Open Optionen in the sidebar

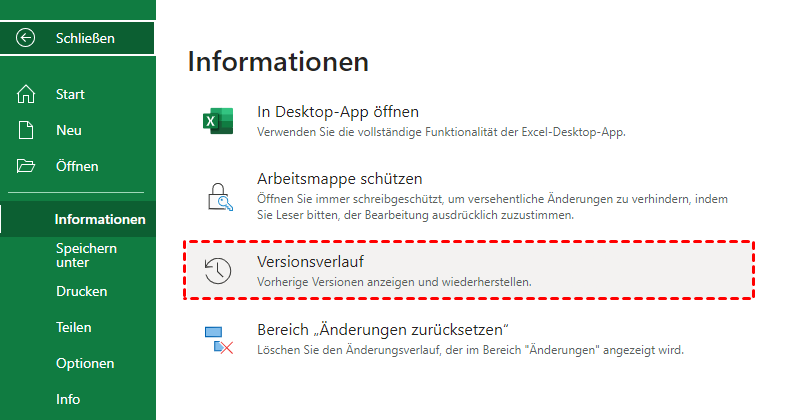pyautogui.click(x=85, y=363)
